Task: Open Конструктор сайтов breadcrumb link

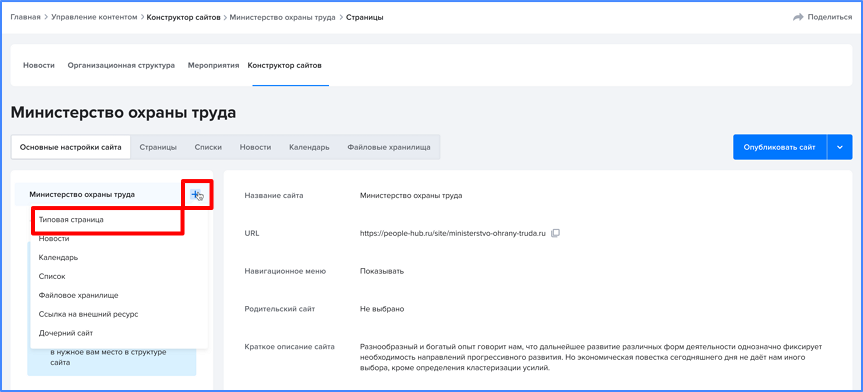Action: coord(183,17)
